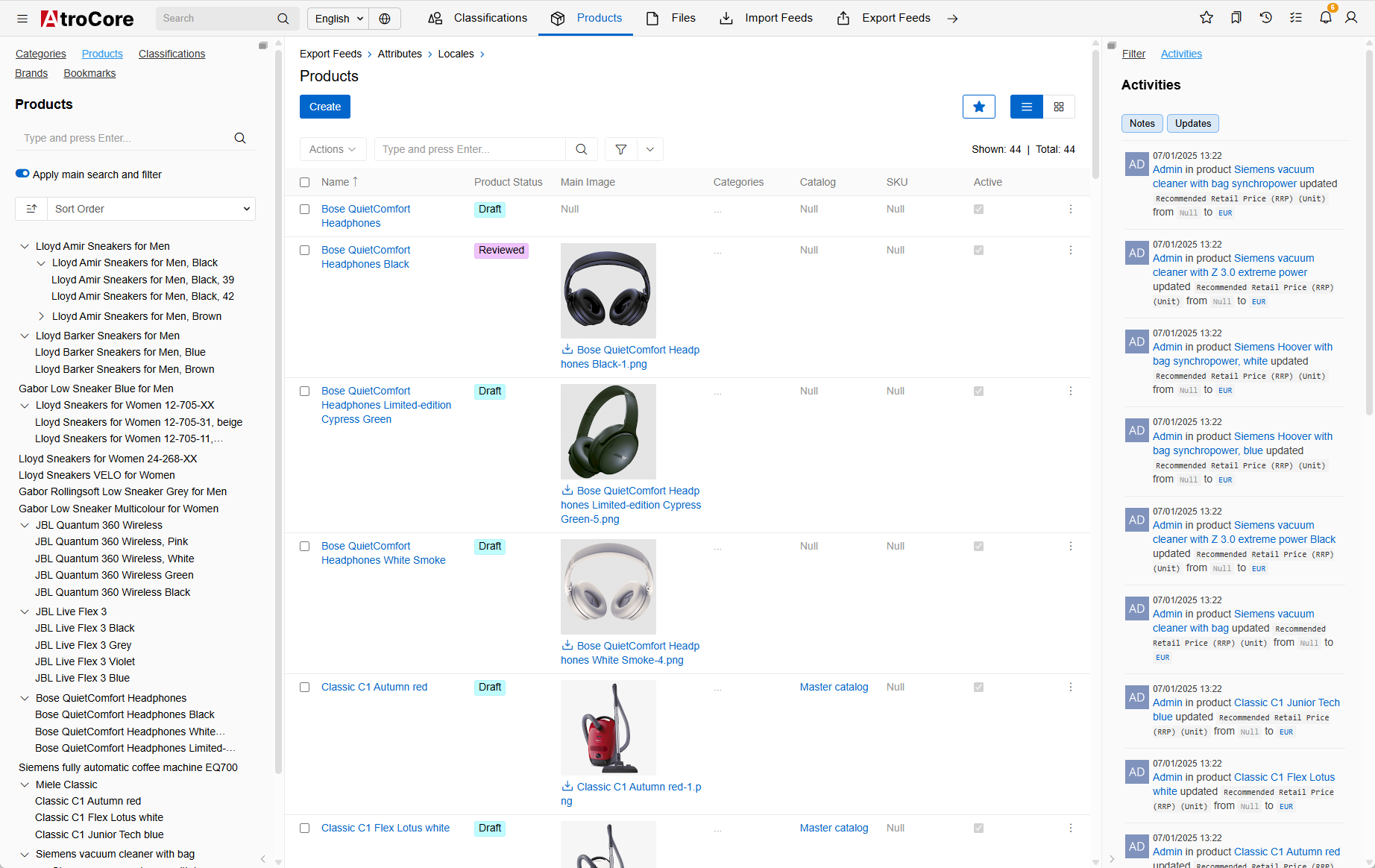Open the Sort Order dropdown

[x=151, y=209]
